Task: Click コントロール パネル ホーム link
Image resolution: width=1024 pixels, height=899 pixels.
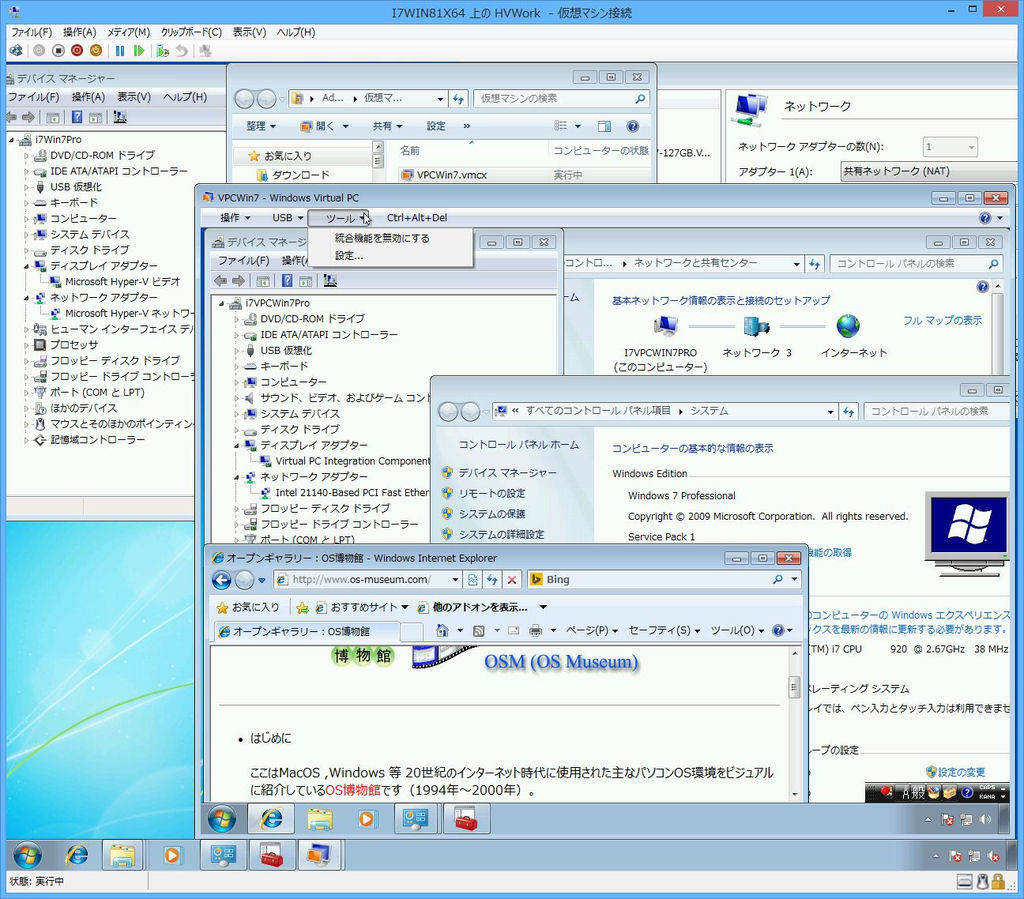Action: 519,445
